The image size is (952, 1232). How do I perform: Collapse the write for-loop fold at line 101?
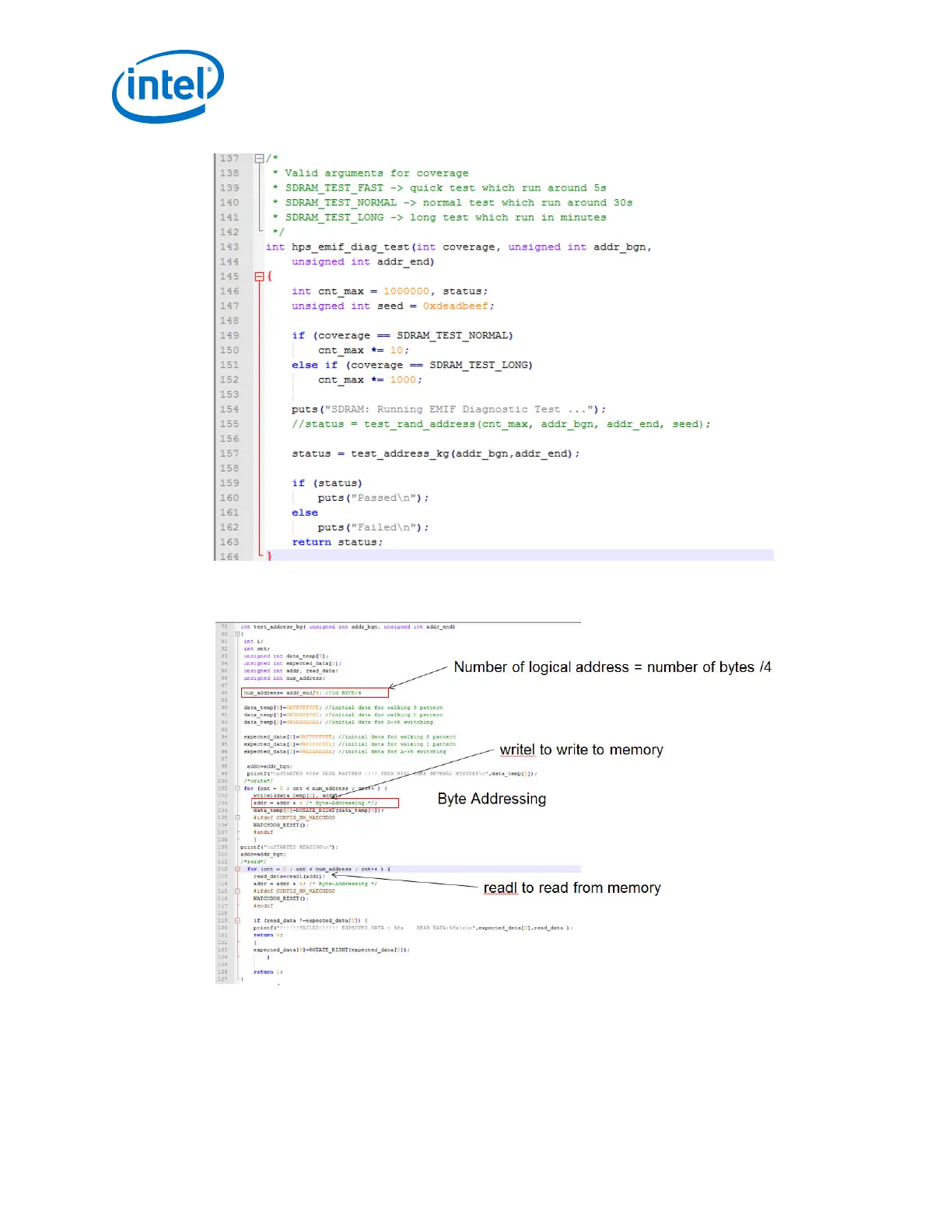238,788
